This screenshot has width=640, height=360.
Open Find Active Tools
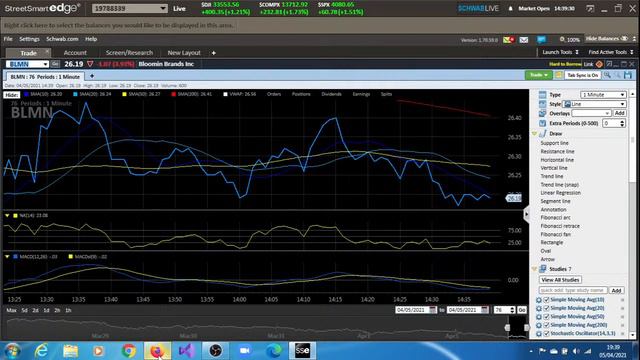[611, 52]
